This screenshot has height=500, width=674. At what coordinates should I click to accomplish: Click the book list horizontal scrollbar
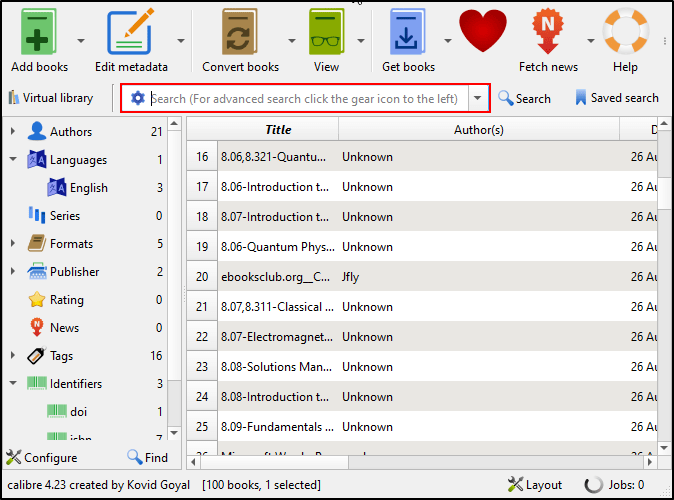pyautogui.click(x=274, y=462)
